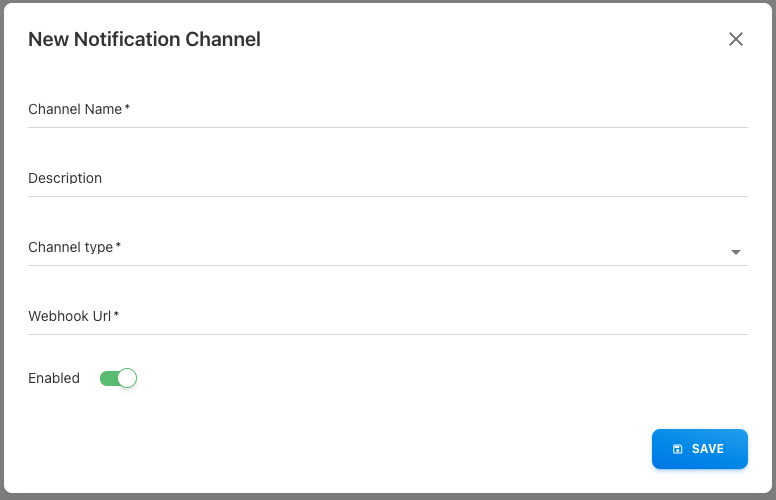This screenshot has height=500, width=776.
Task: Click the Channel Name label
Action: click(75, 109)
